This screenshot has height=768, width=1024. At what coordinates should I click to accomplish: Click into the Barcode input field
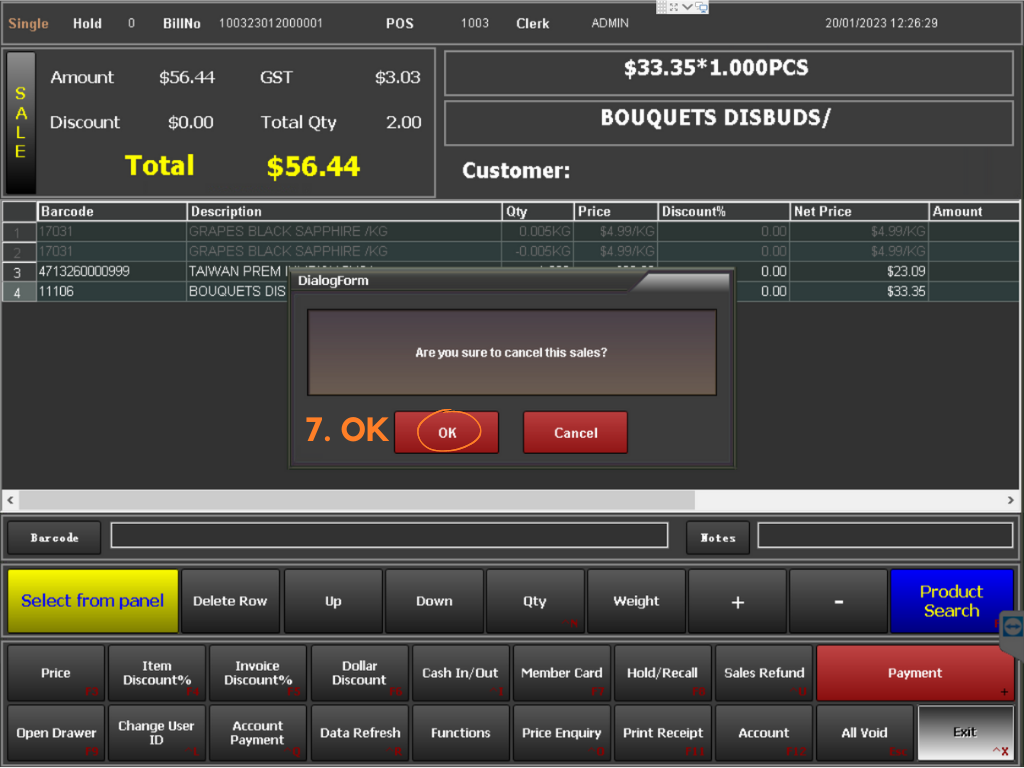point(389,536)
